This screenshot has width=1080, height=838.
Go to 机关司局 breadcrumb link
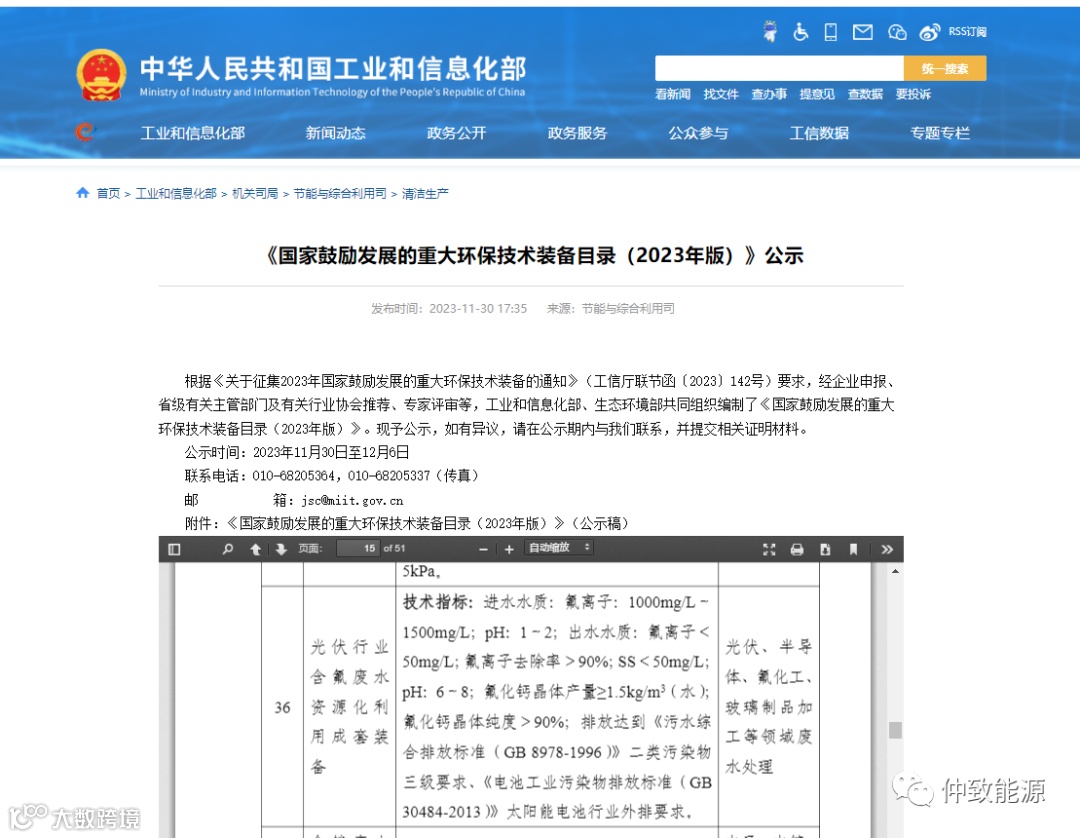[255, 193]
